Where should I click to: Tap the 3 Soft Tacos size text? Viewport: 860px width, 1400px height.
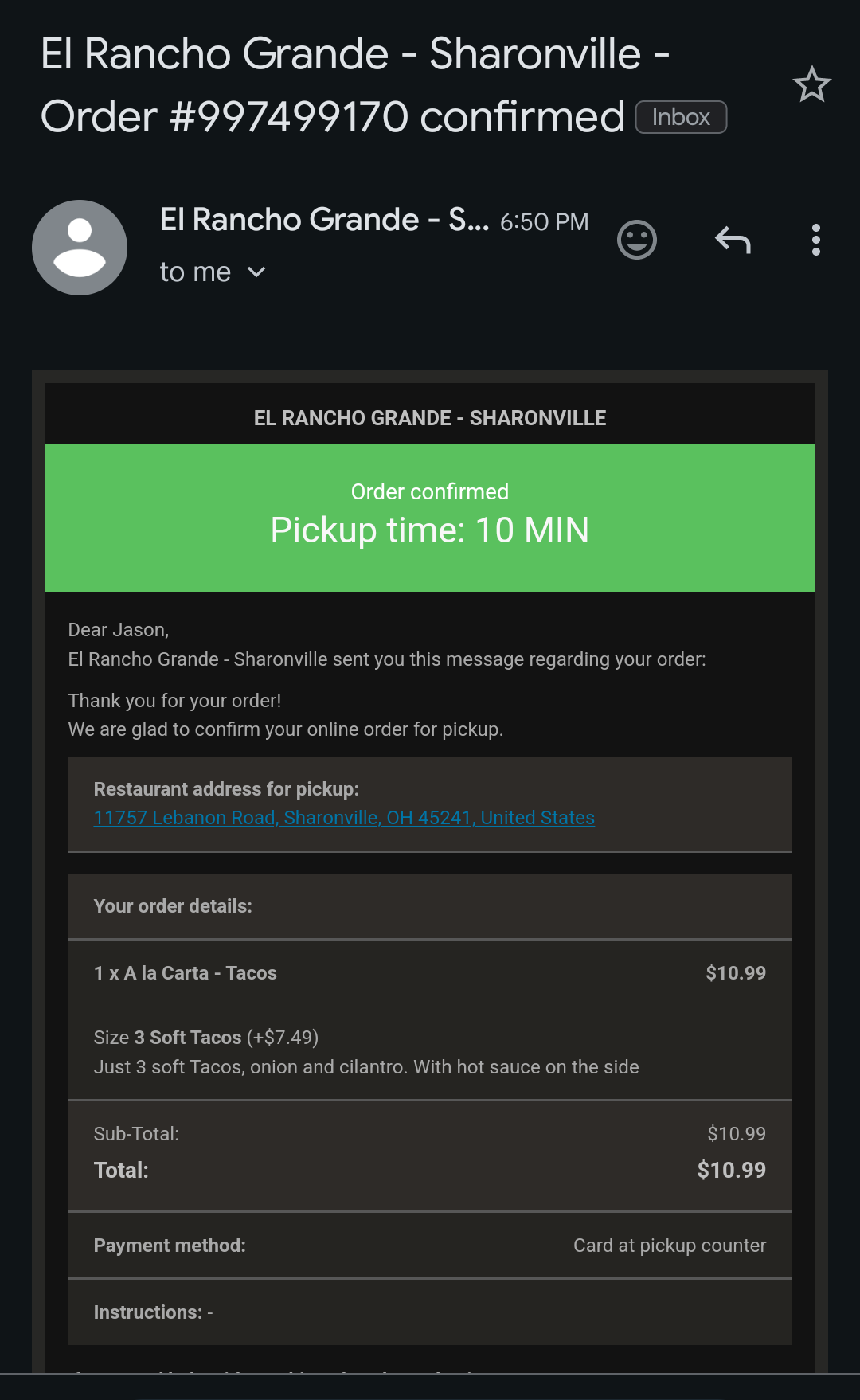188,1038
